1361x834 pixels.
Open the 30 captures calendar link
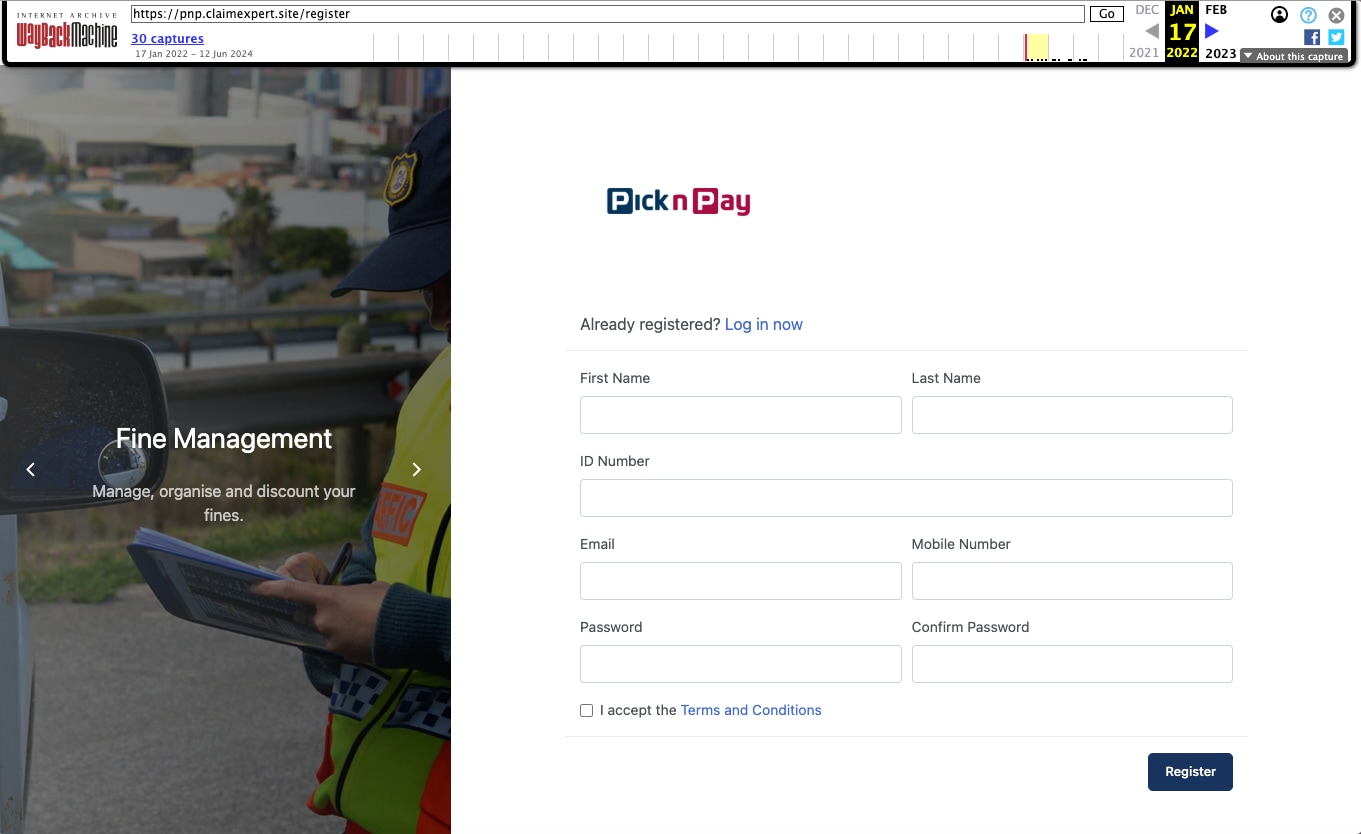pyautogui.click(x=167, y=39)
